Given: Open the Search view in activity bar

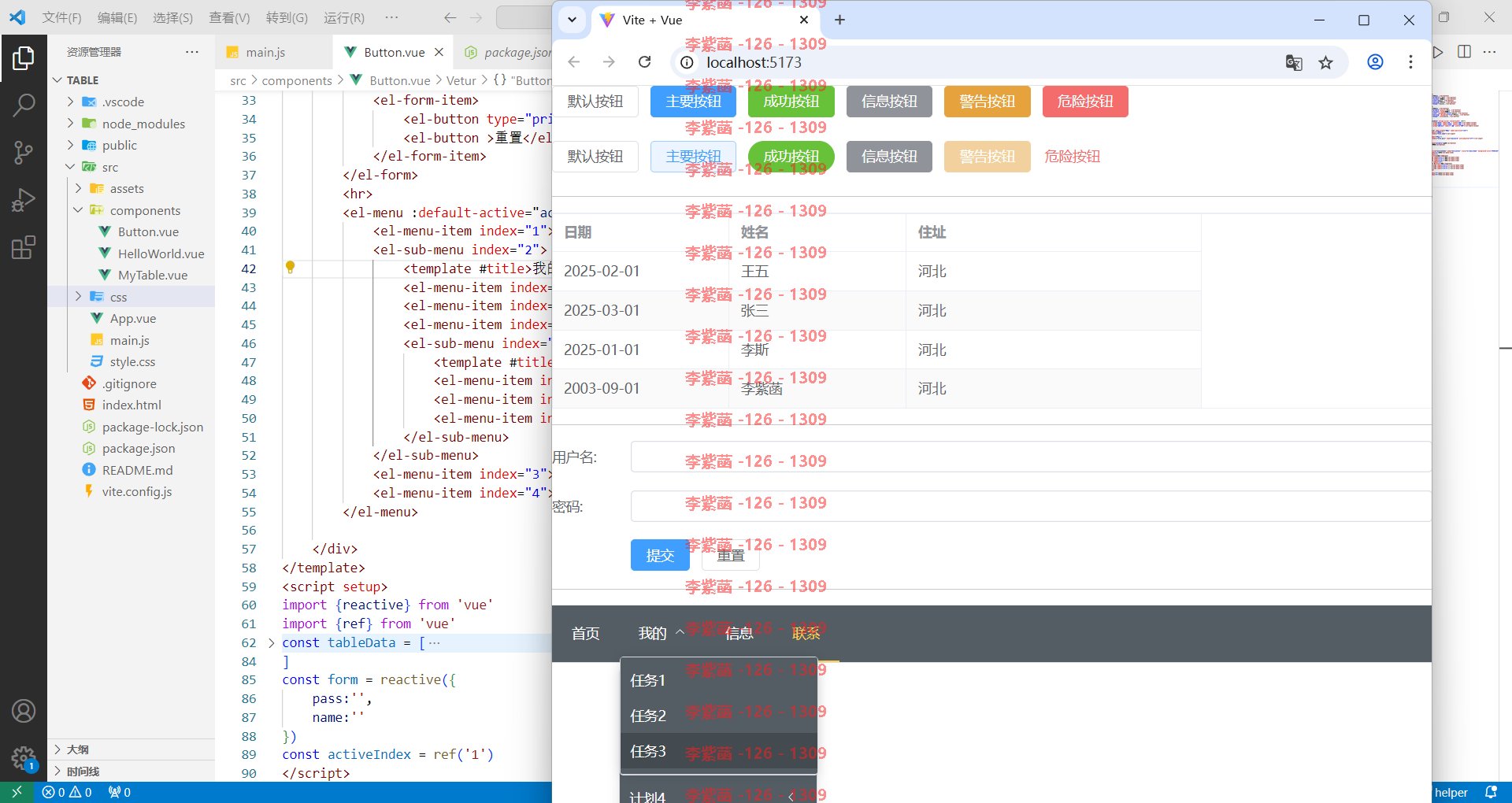Looking at the screenshot, I should click(x=24, y=105).
